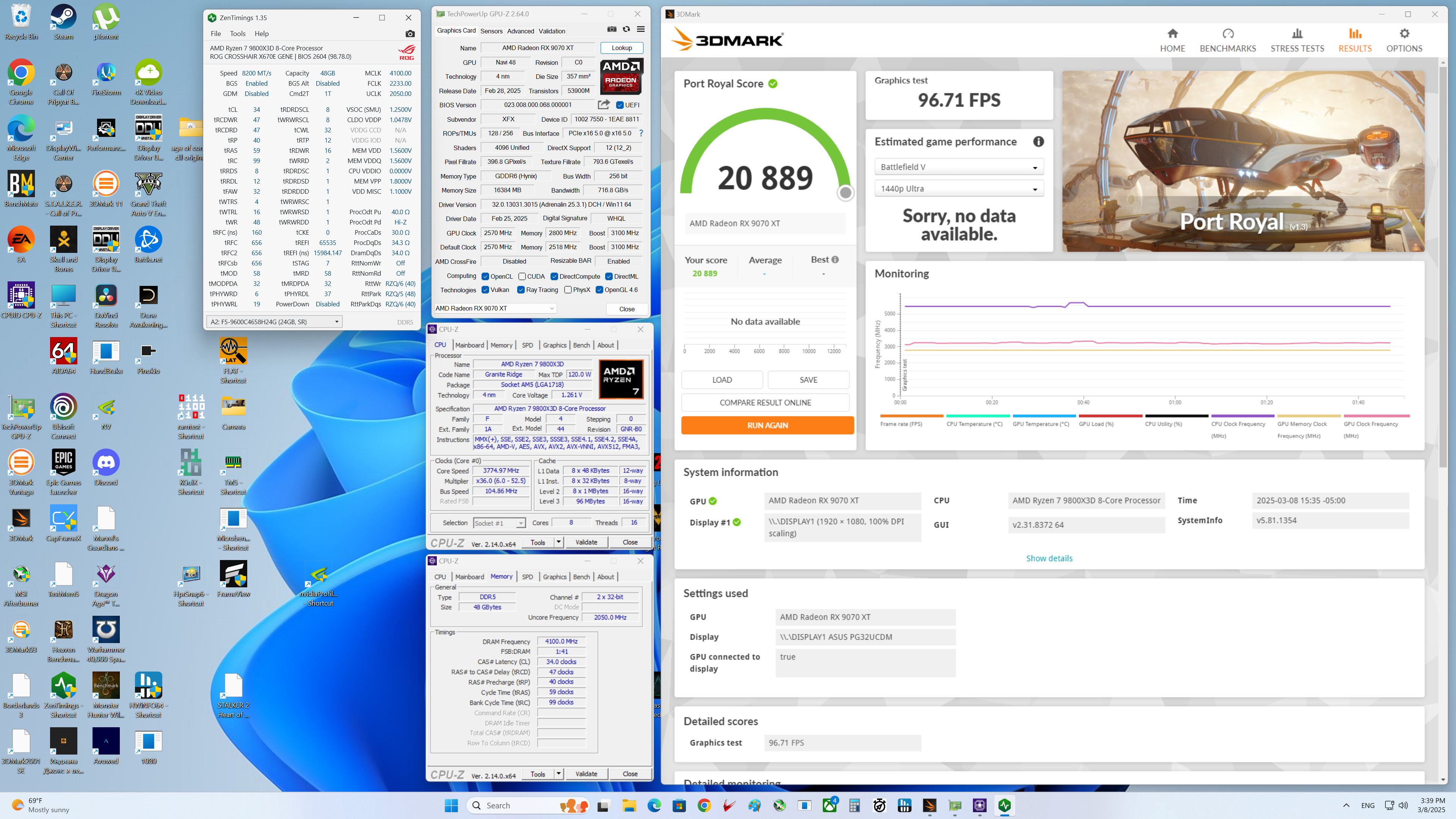Viewport: 1456px width, 819px height.
Task: Click Port Royal benchmark thumbnail image
Action: click(x=1243, y=161)
